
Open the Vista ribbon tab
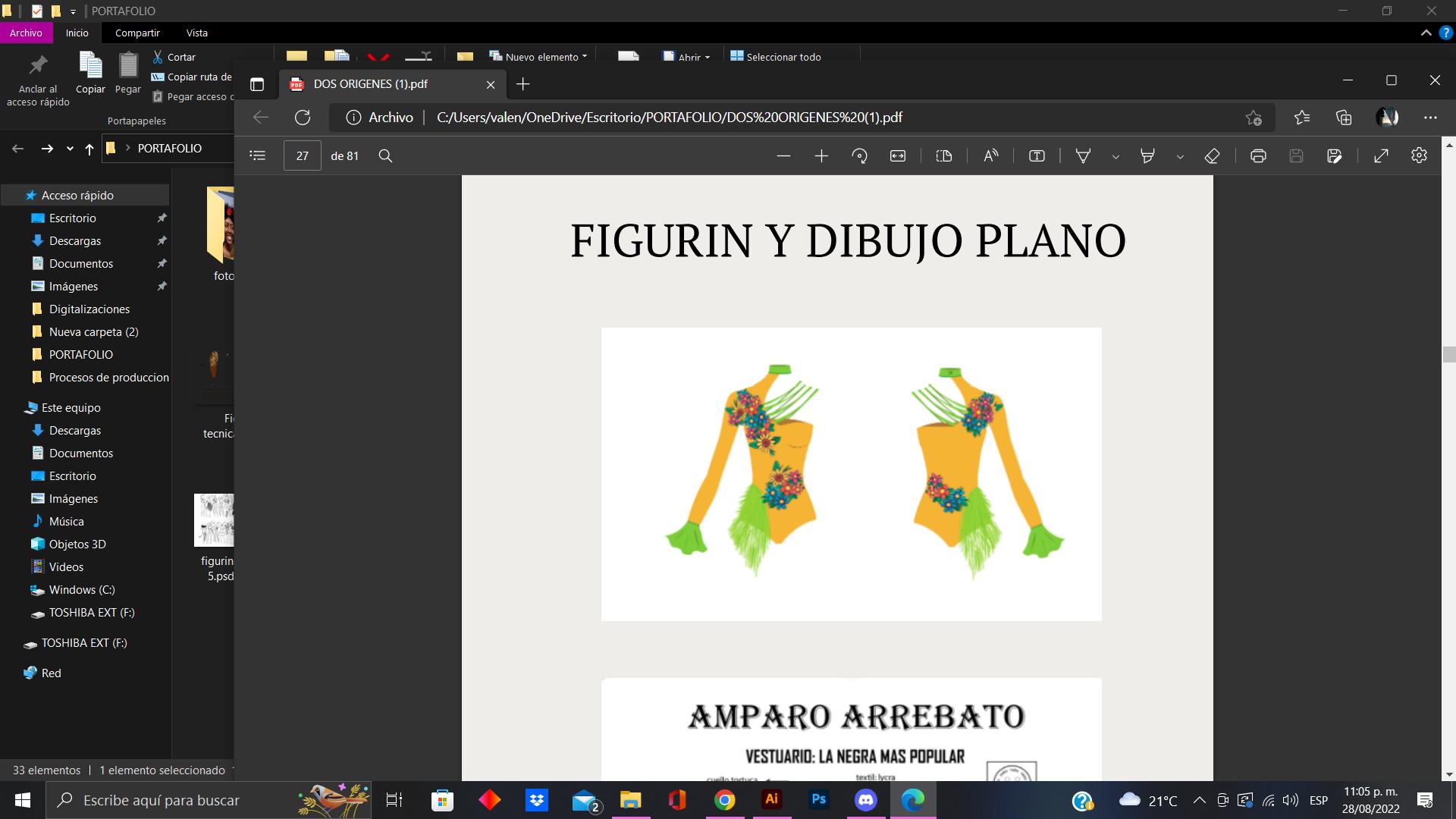coord(196,33)
